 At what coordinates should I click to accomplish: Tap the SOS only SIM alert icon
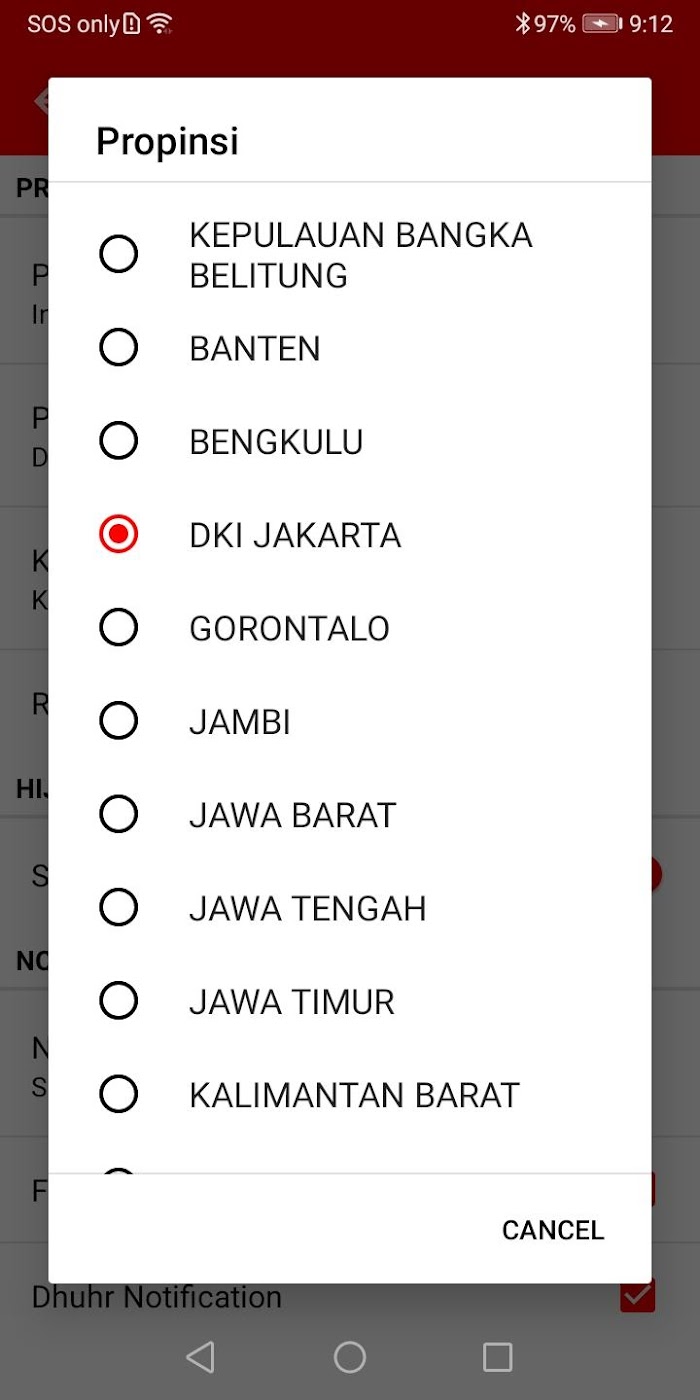coord(132,23)
